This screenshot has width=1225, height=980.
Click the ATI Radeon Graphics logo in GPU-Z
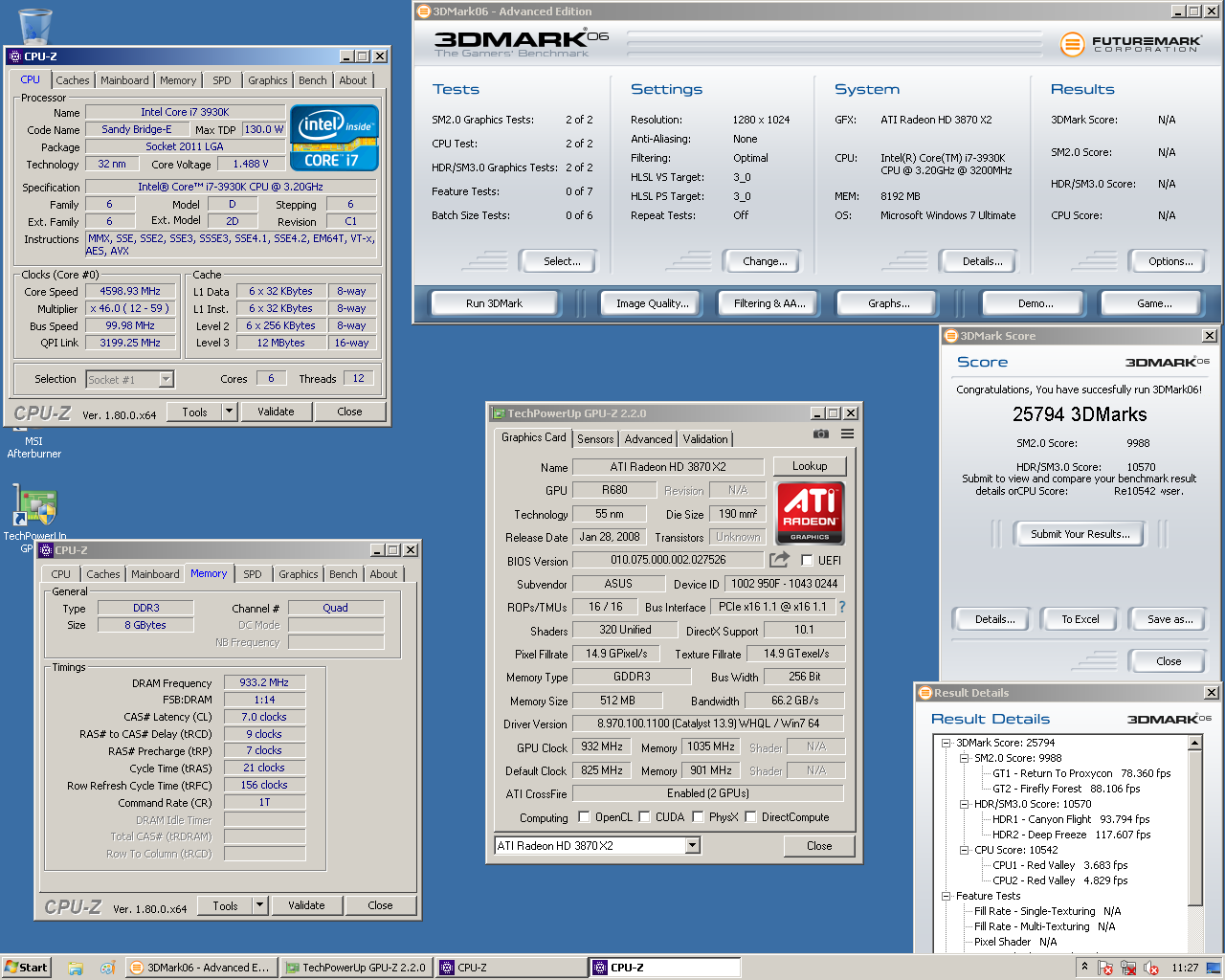[x=810, y=512]
